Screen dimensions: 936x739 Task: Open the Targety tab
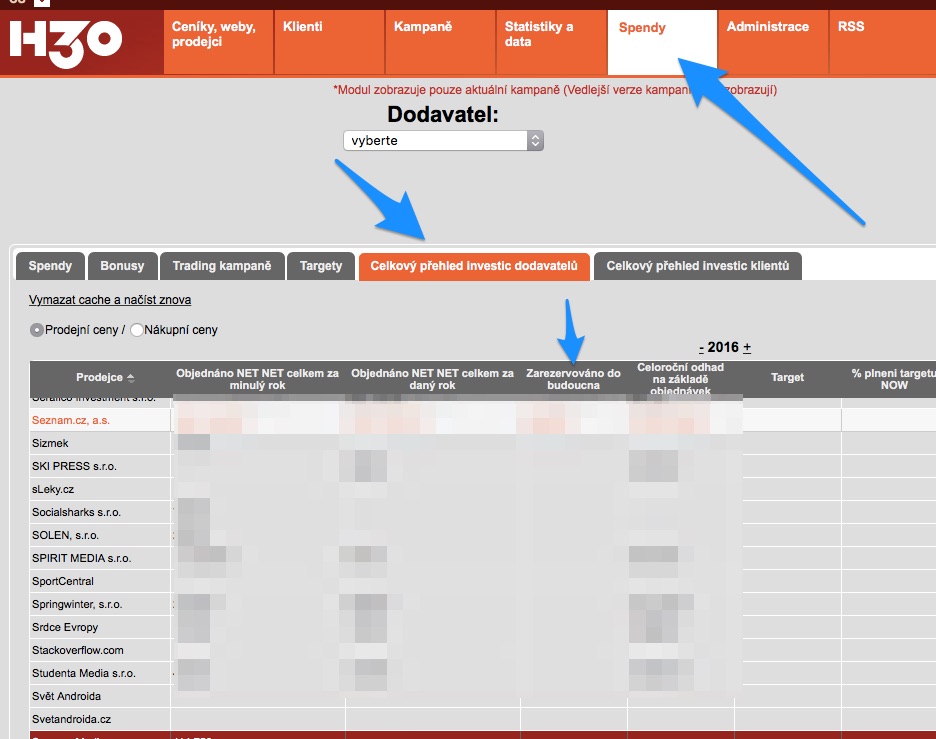tap(321, 266)
